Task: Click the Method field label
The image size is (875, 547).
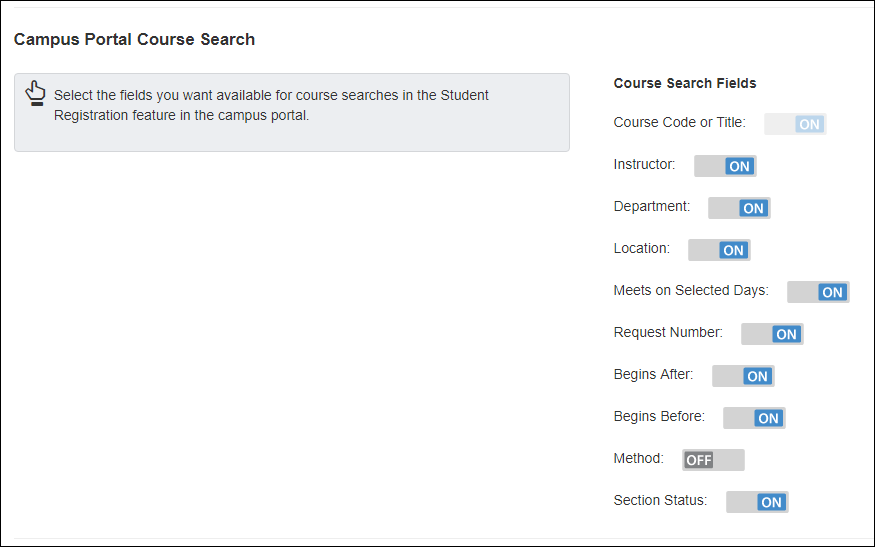Action: click(638, 458)
